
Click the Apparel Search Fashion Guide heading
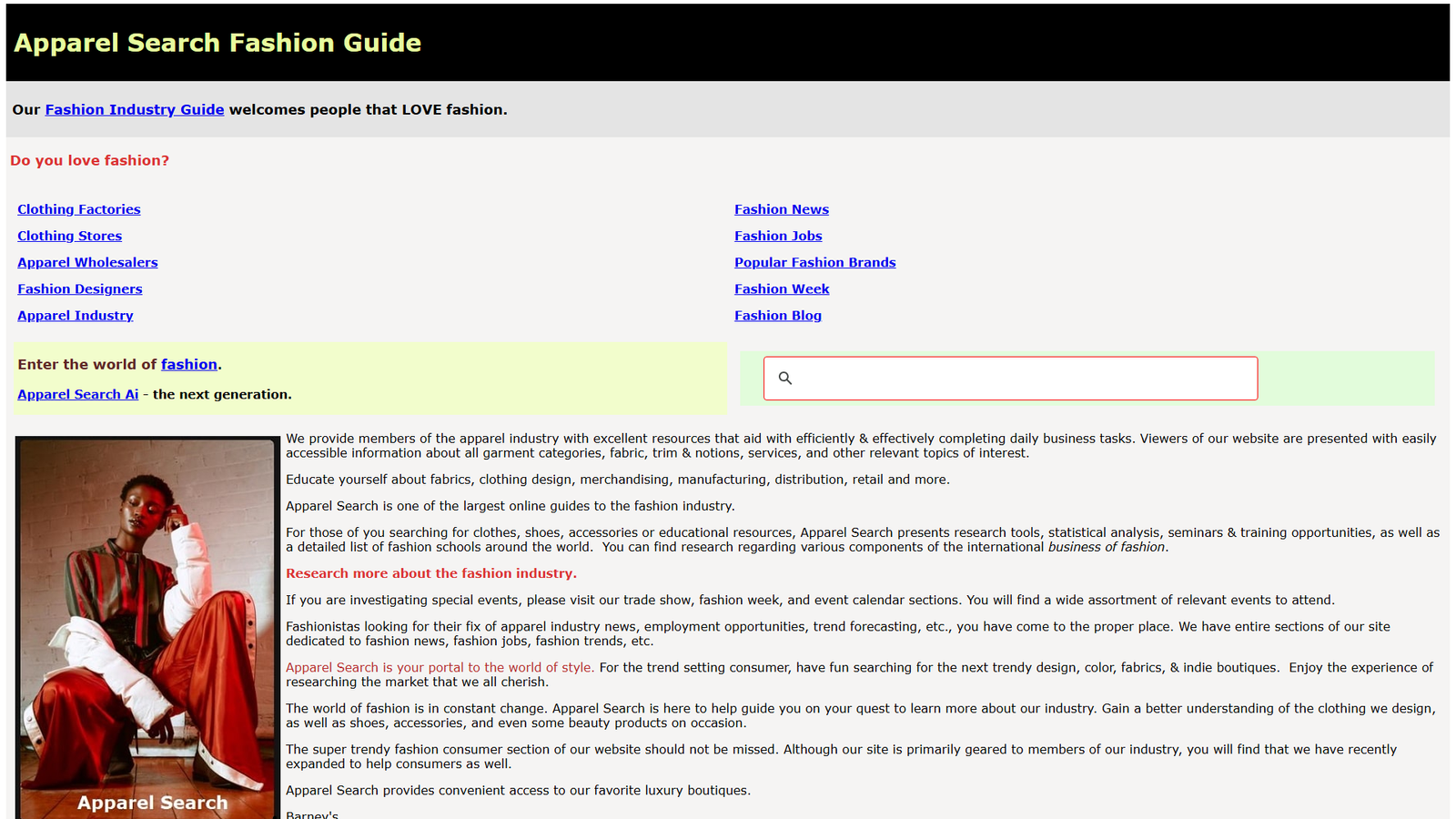[x=217, y=43]
